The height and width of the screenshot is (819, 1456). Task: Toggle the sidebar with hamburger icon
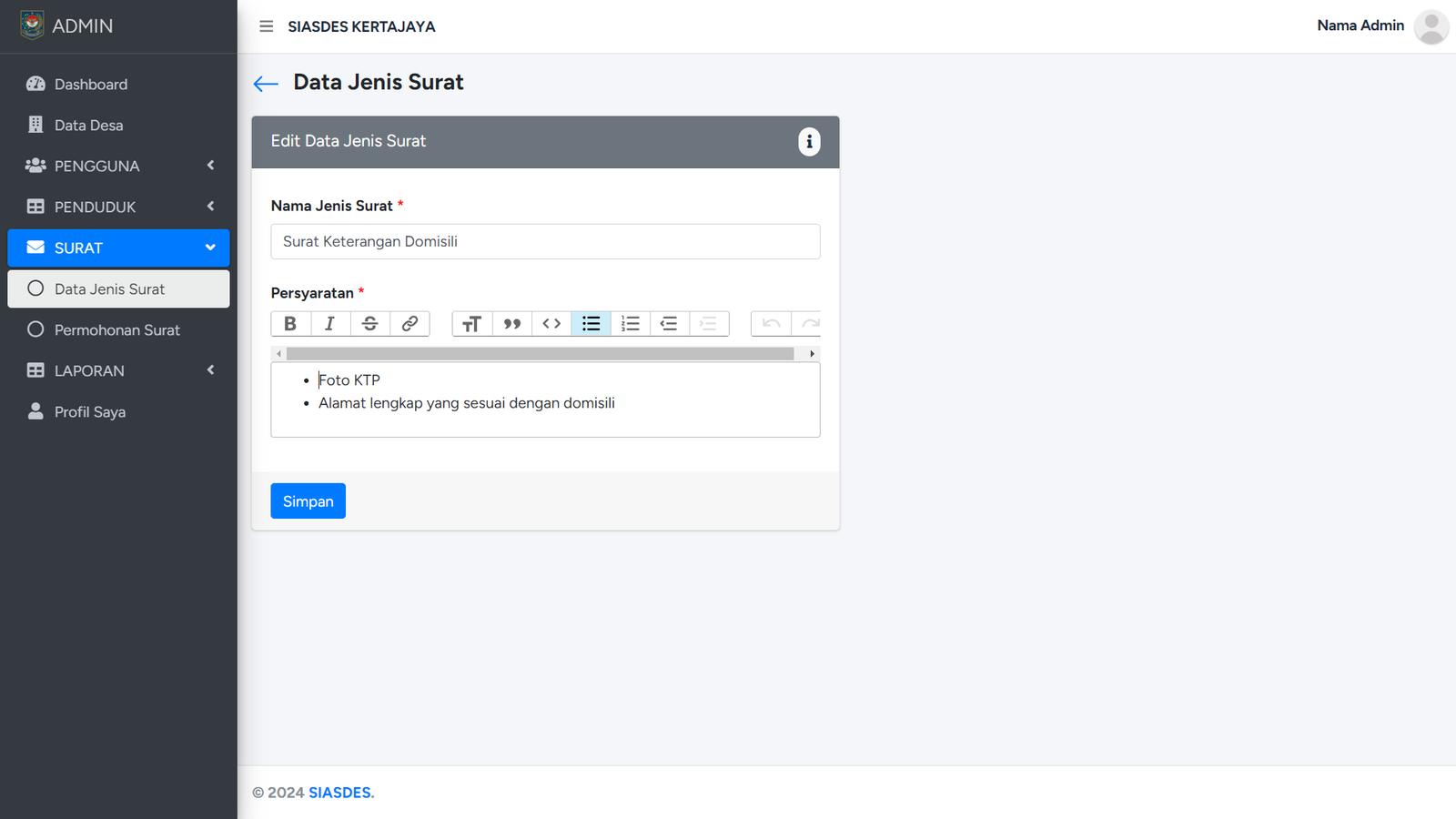pyautogui.click(x=267, y=26)
